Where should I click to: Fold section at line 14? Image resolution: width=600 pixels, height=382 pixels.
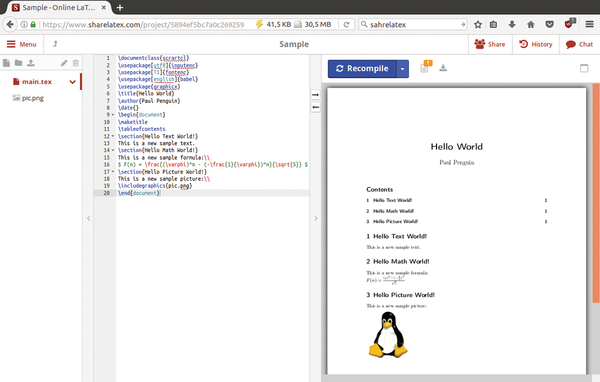pos(113,150)
